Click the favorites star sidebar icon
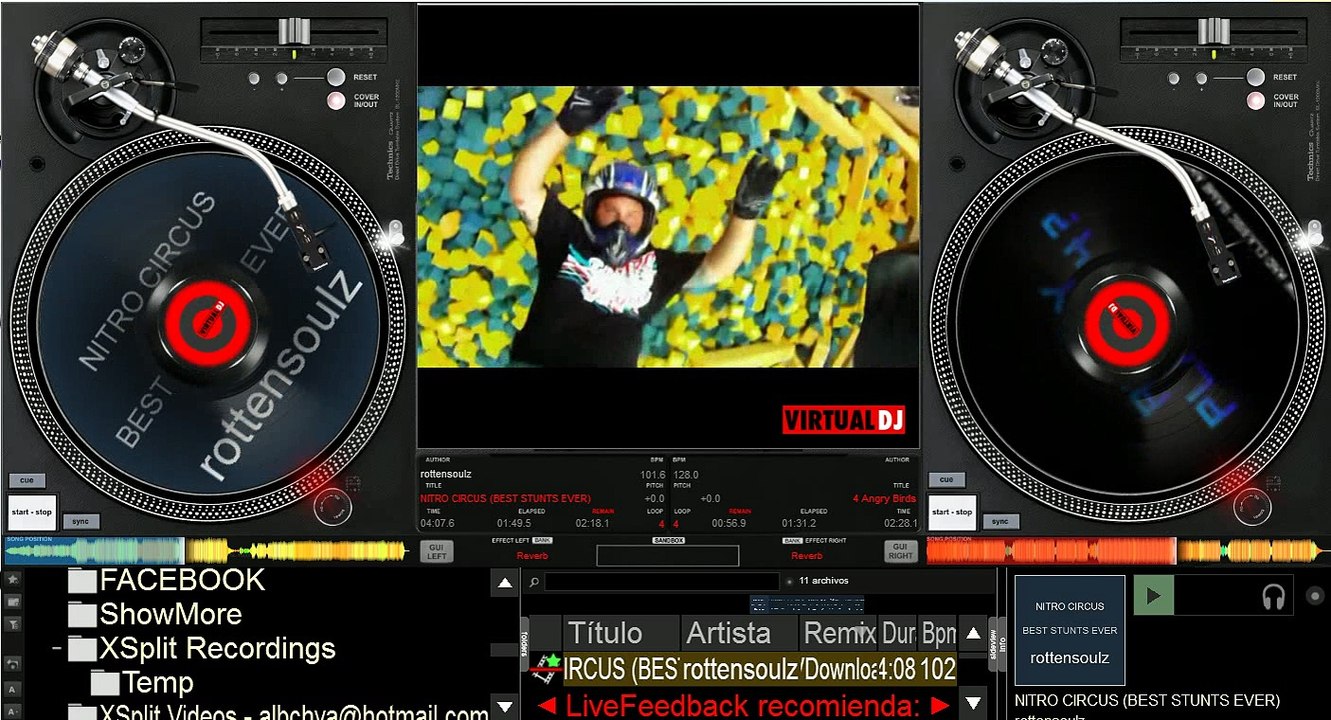Viewport: 1331px width, 720px height. (x=12, y=579)
